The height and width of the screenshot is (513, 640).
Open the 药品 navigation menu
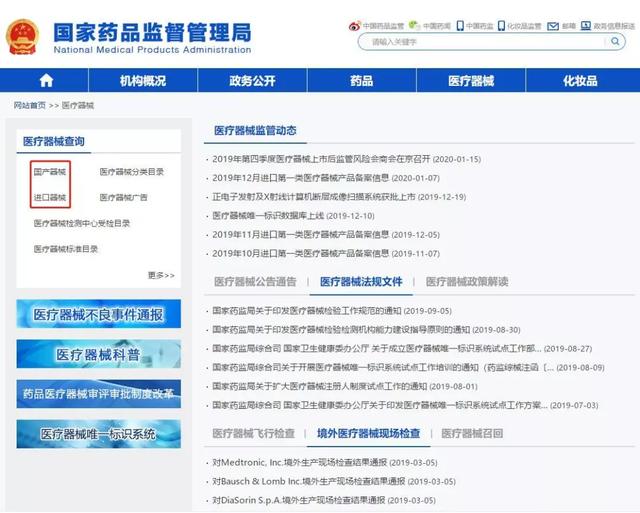pos(362,80)
